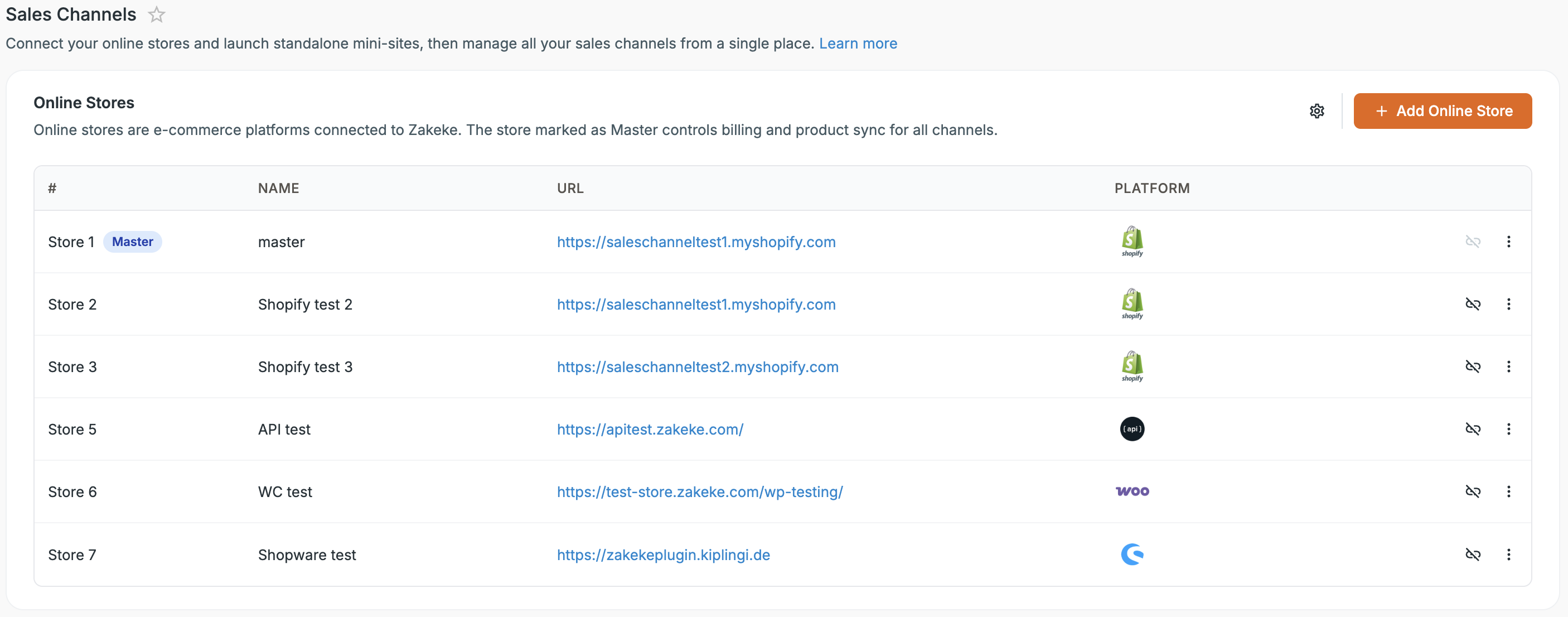Select the 'Store 1' cell

[x=71, y=242]
